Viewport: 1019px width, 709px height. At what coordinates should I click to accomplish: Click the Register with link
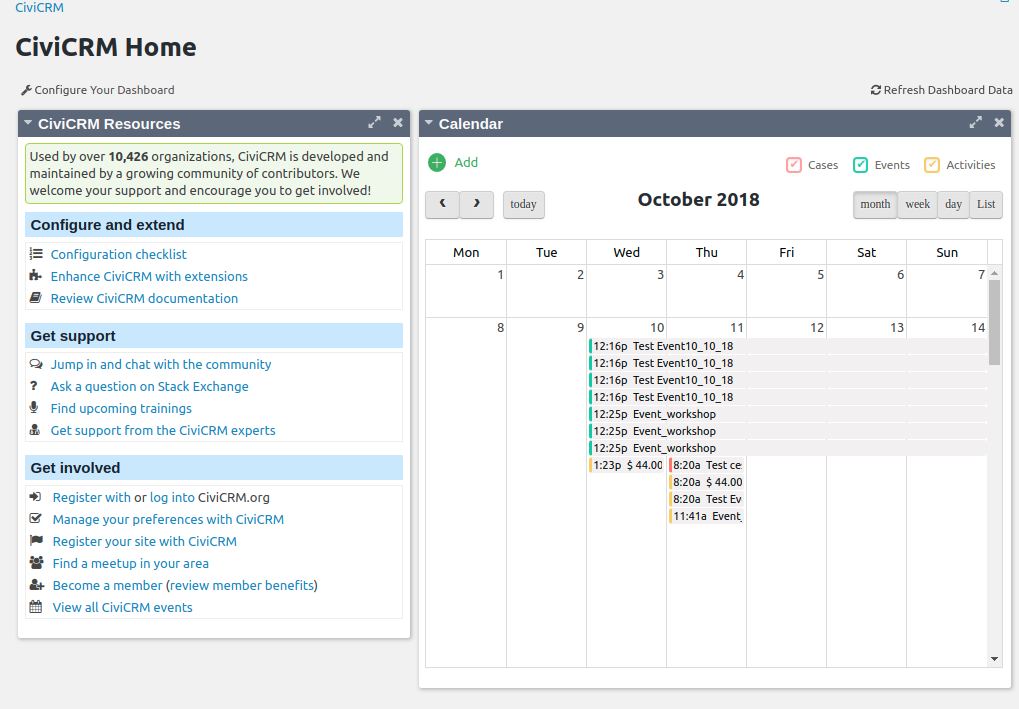(92, 497)
